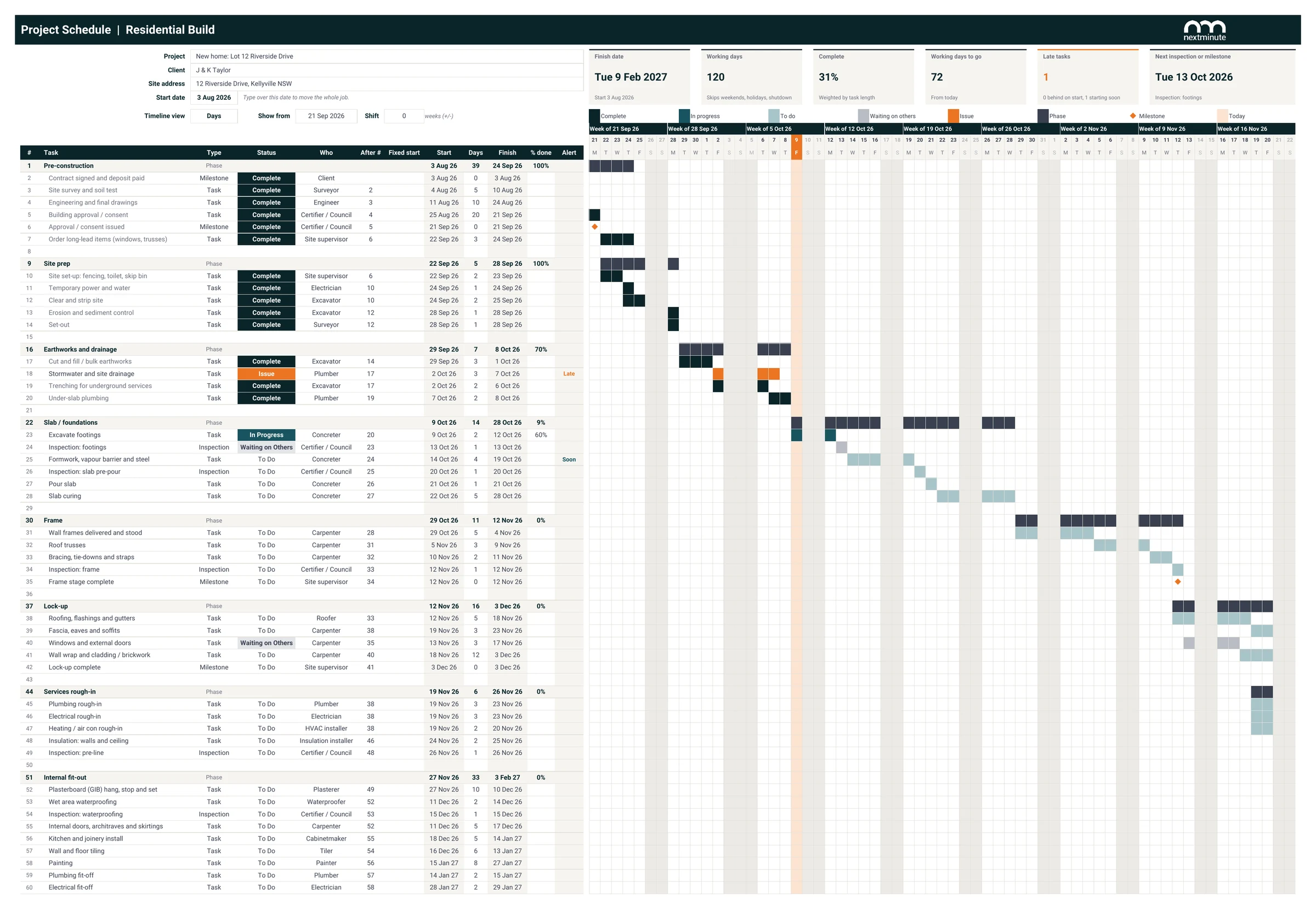Click the Lock-up phase name

tap(56, 606)
